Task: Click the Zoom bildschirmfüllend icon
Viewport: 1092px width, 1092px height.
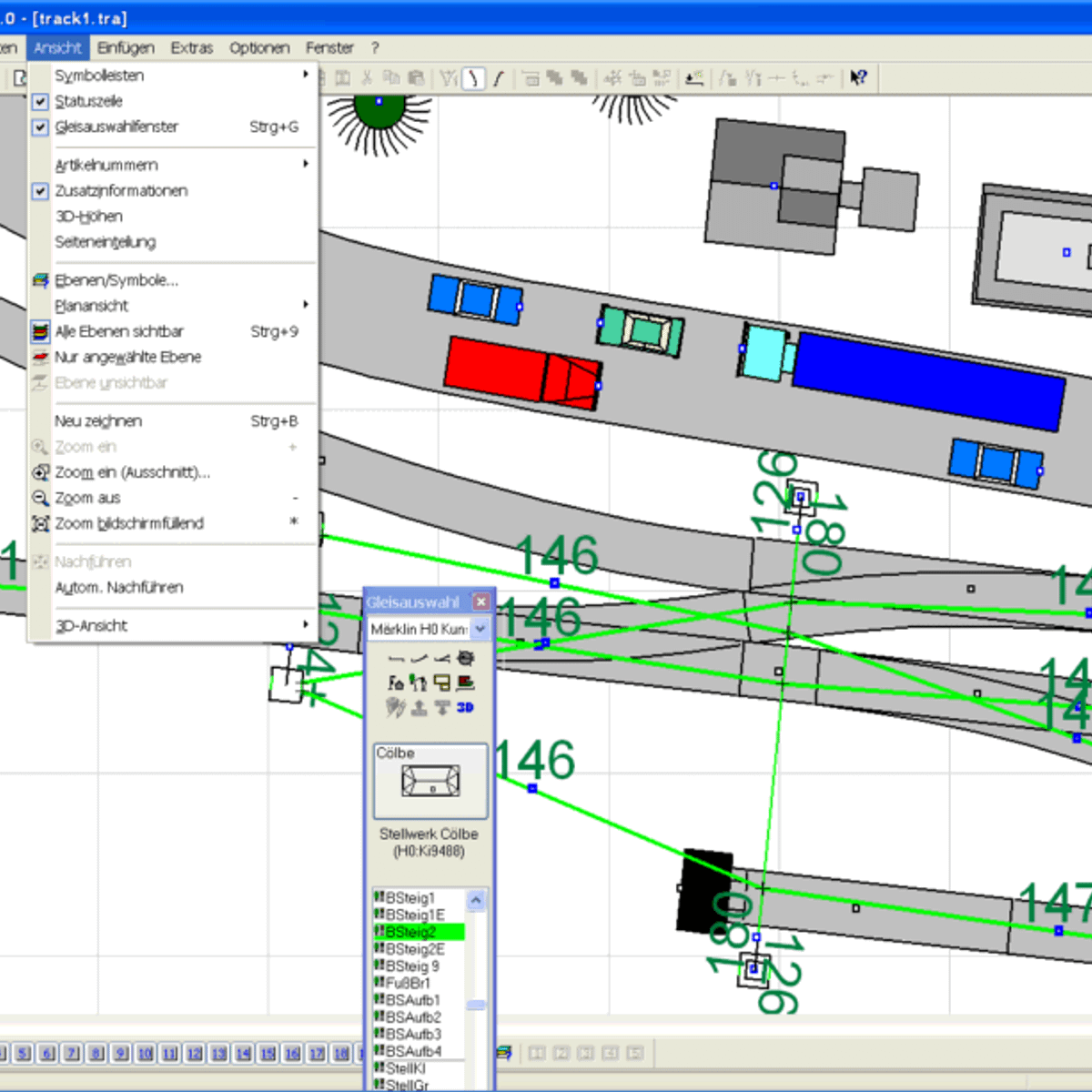Action: [40, 523]
